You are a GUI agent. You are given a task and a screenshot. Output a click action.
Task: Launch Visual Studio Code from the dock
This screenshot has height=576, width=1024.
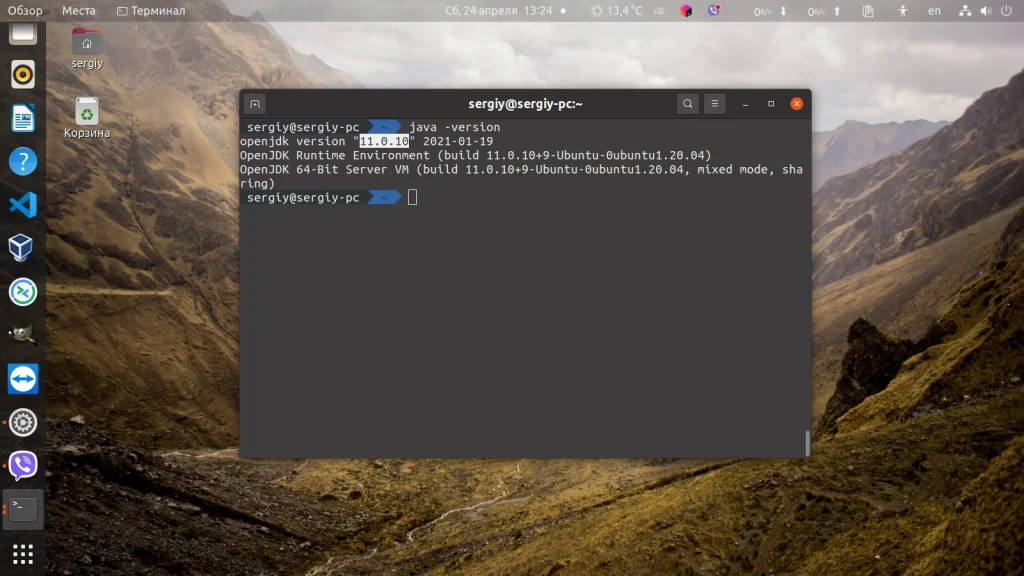coord(22,205)
